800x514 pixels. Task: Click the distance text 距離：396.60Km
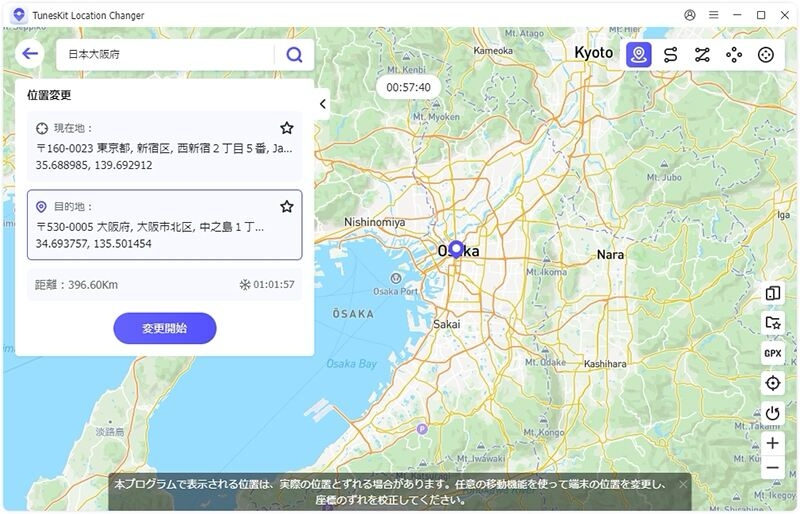[x=76, y=285]
